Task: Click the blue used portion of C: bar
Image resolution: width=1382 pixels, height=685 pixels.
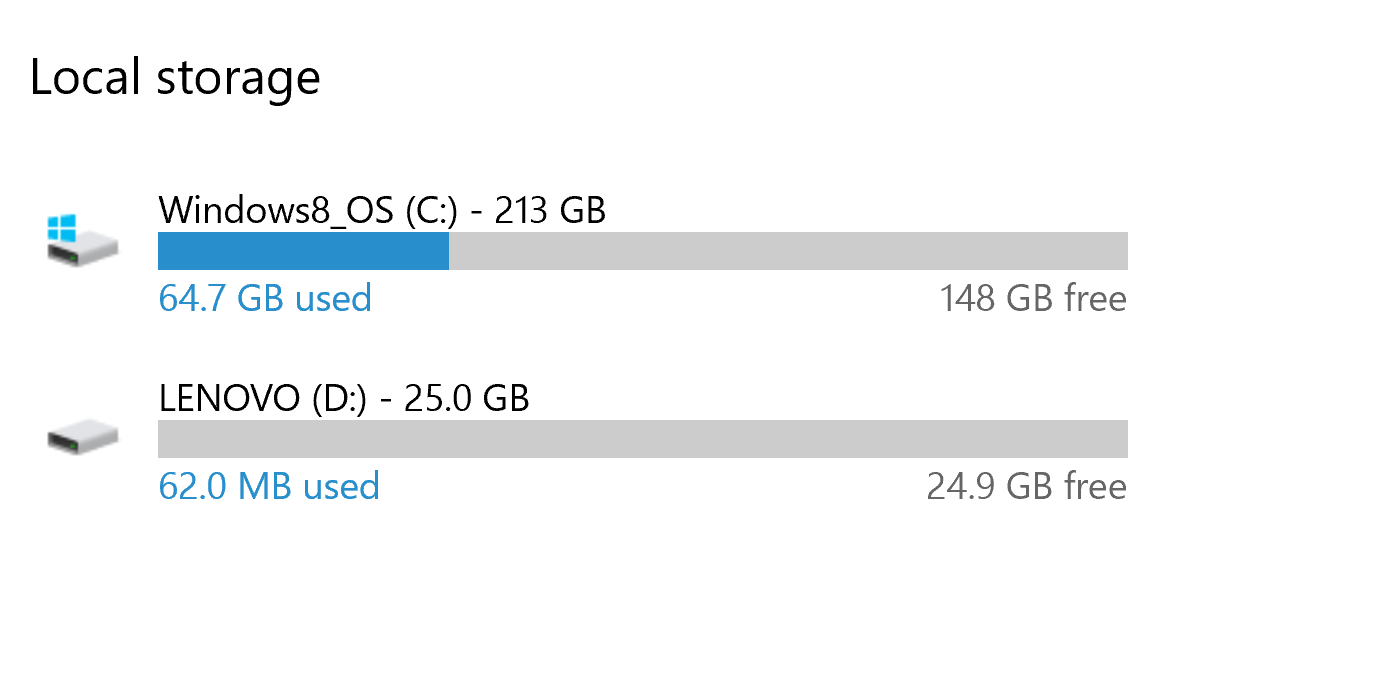Action: click(303, 251)
